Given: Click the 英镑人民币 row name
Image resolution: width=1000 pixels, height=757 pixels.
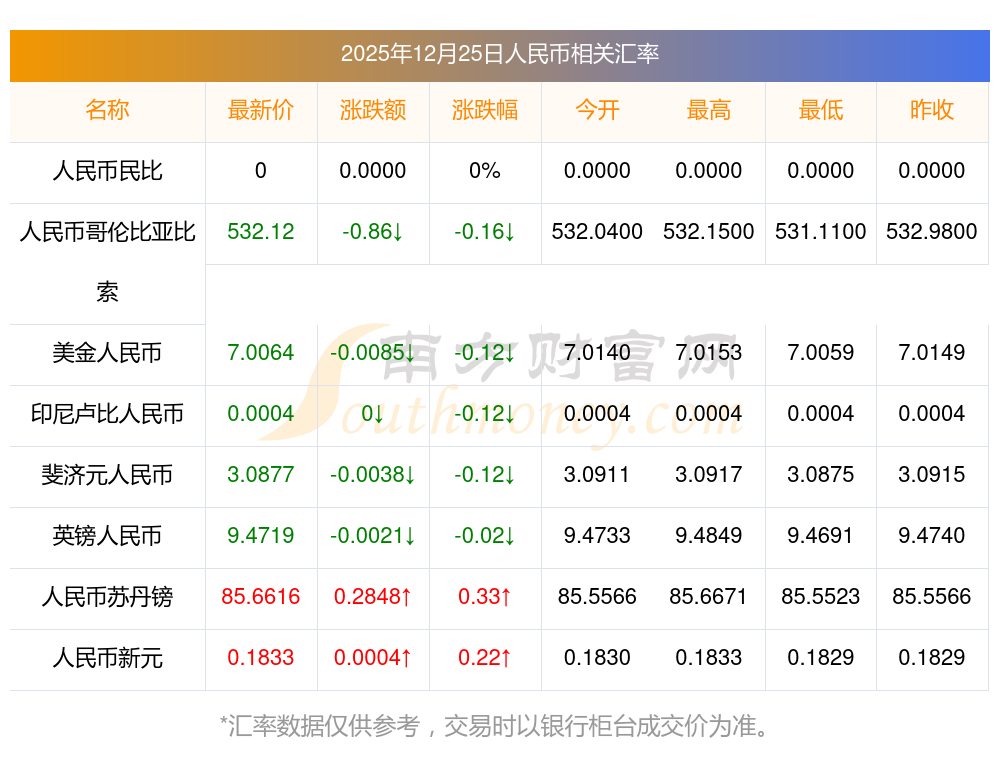Looking at the screenshot, I should (107, 536).
